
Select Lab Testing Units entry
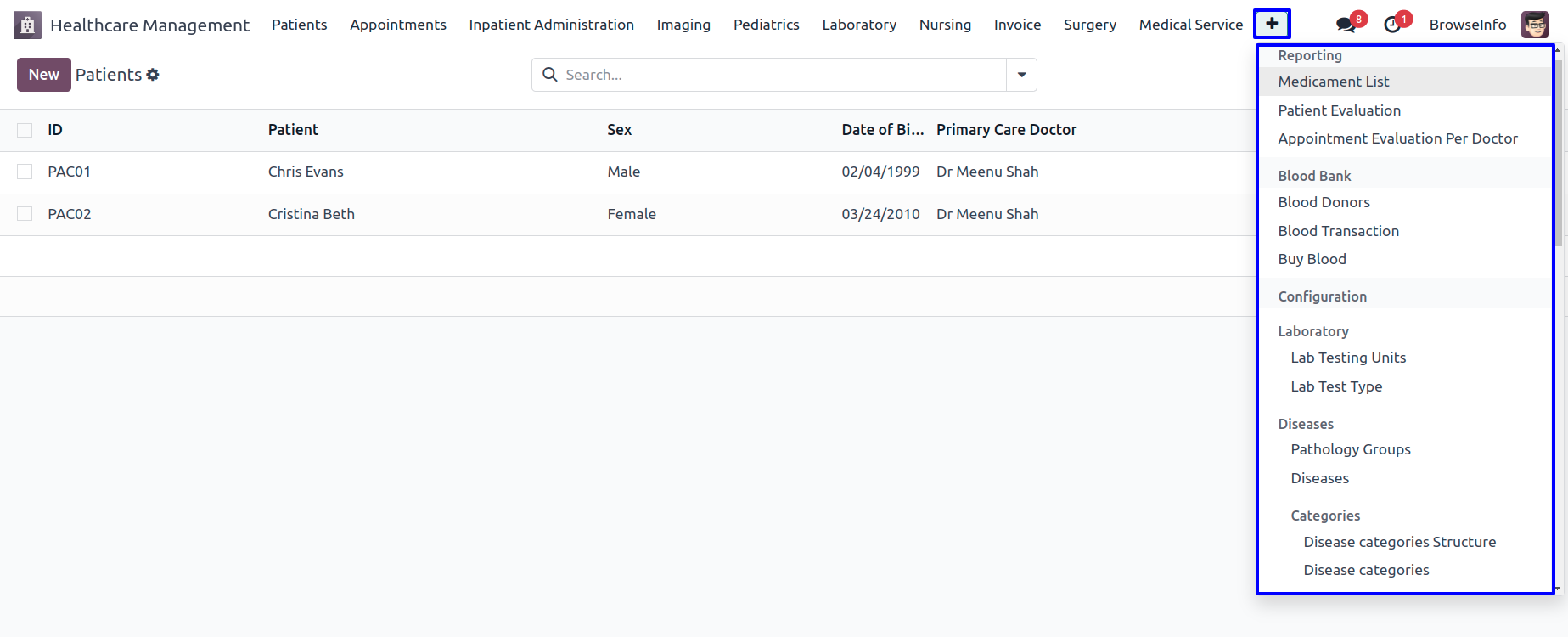(1404, 358)
